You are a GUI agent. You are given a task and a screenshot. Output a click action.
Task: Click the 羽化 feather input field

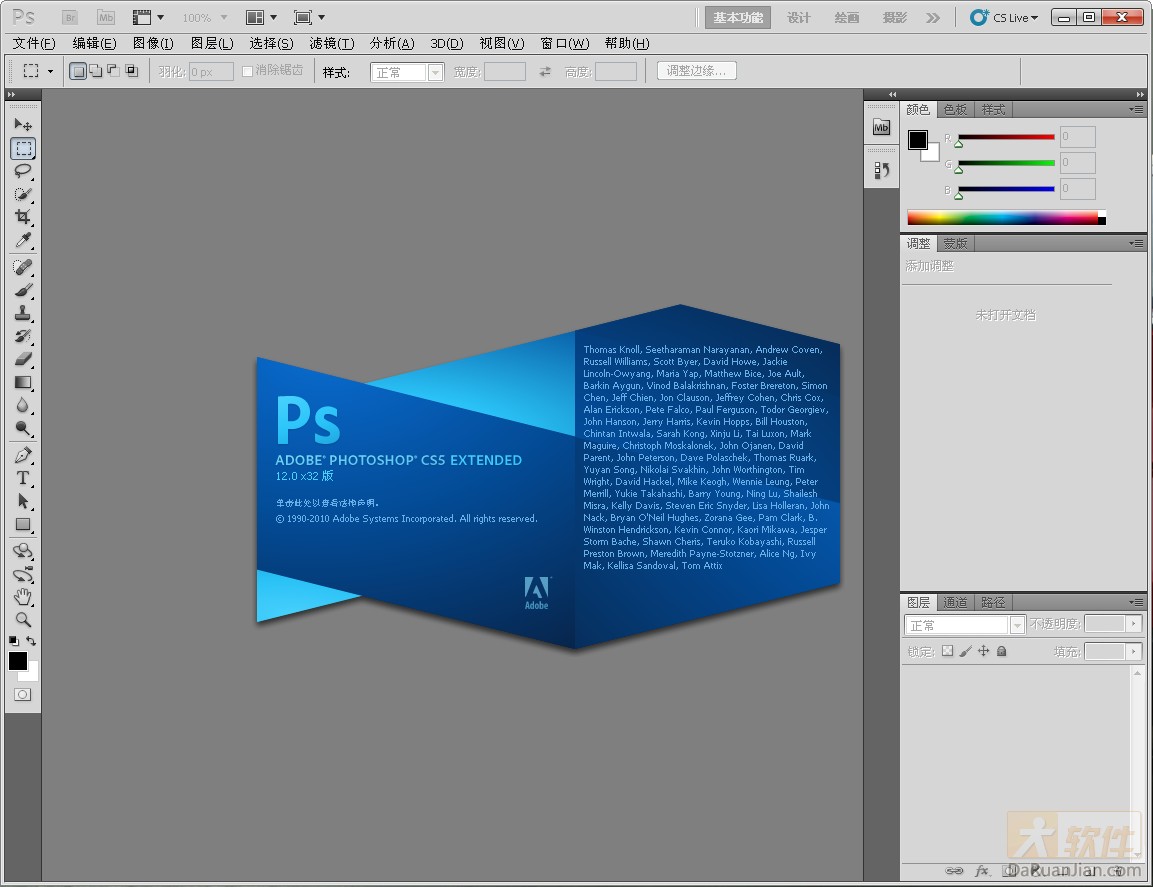pos(210,70)
